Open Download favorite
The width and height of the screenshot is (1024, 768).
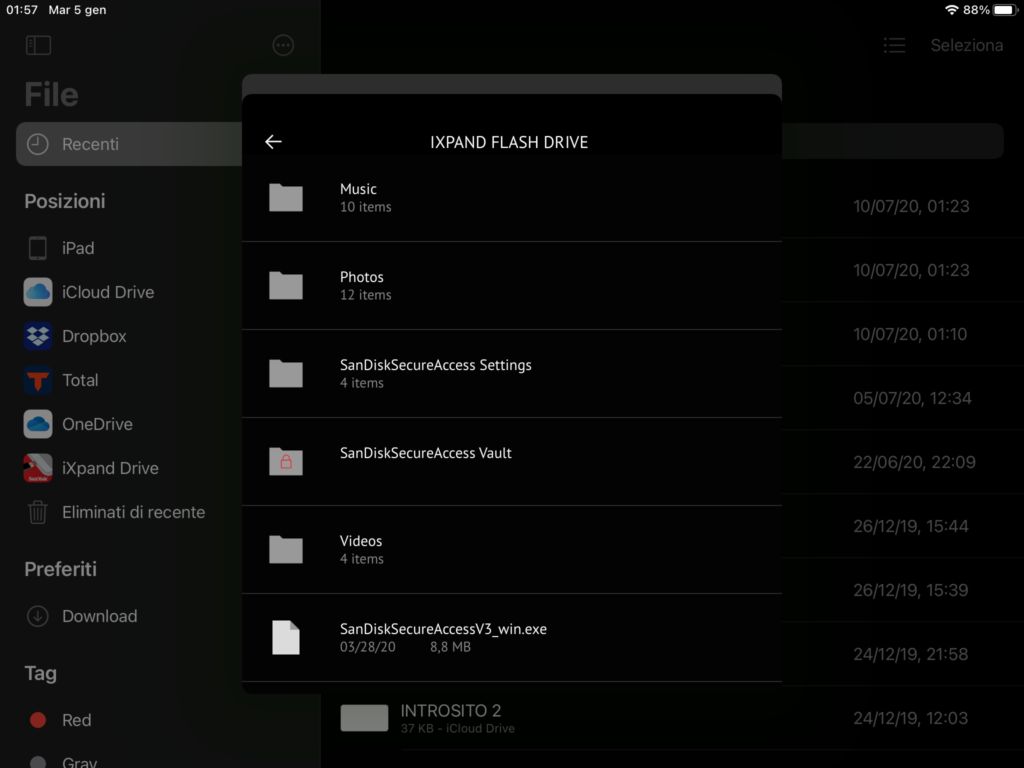(x=82, y=616)
